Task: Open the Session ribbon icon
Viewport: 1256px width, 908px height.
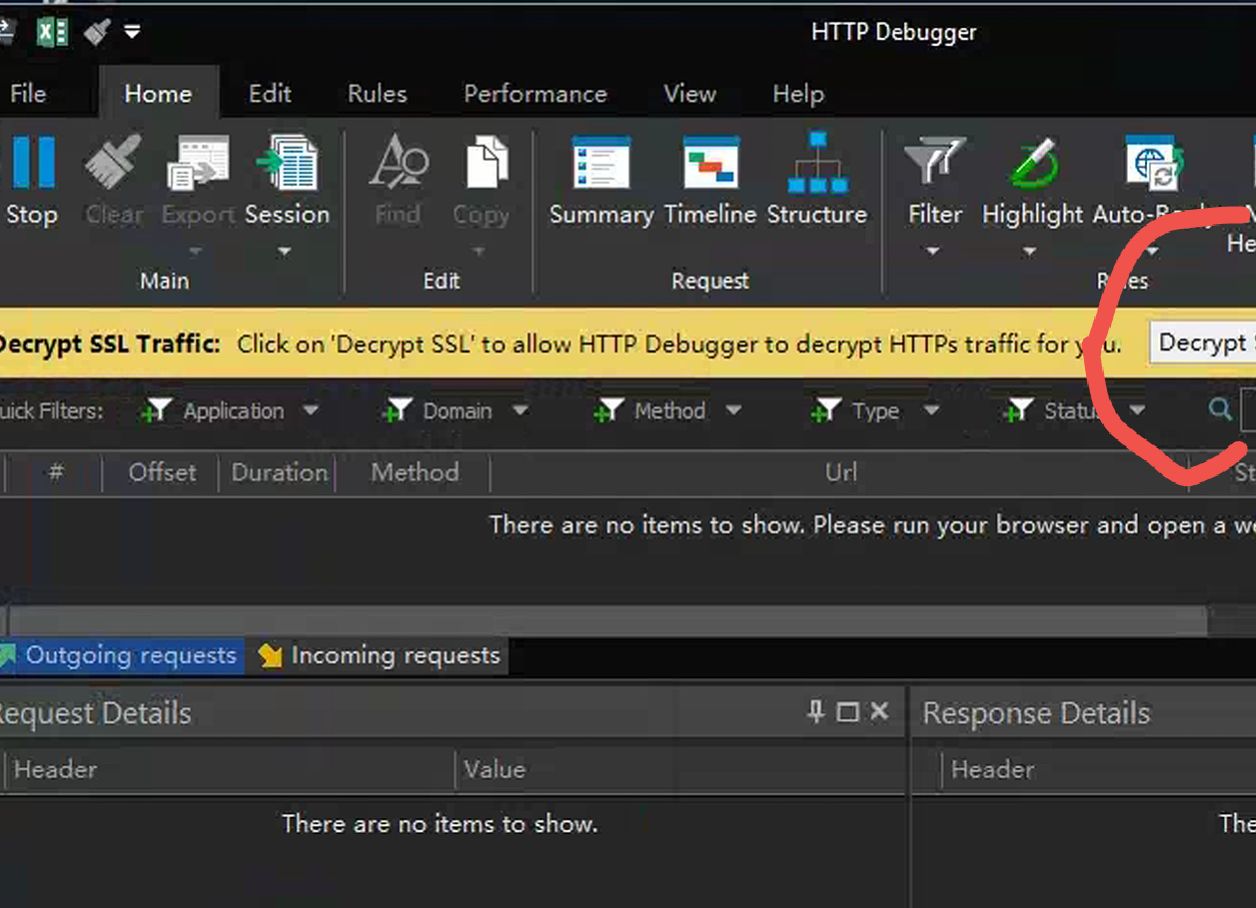Action: [287, 163]
